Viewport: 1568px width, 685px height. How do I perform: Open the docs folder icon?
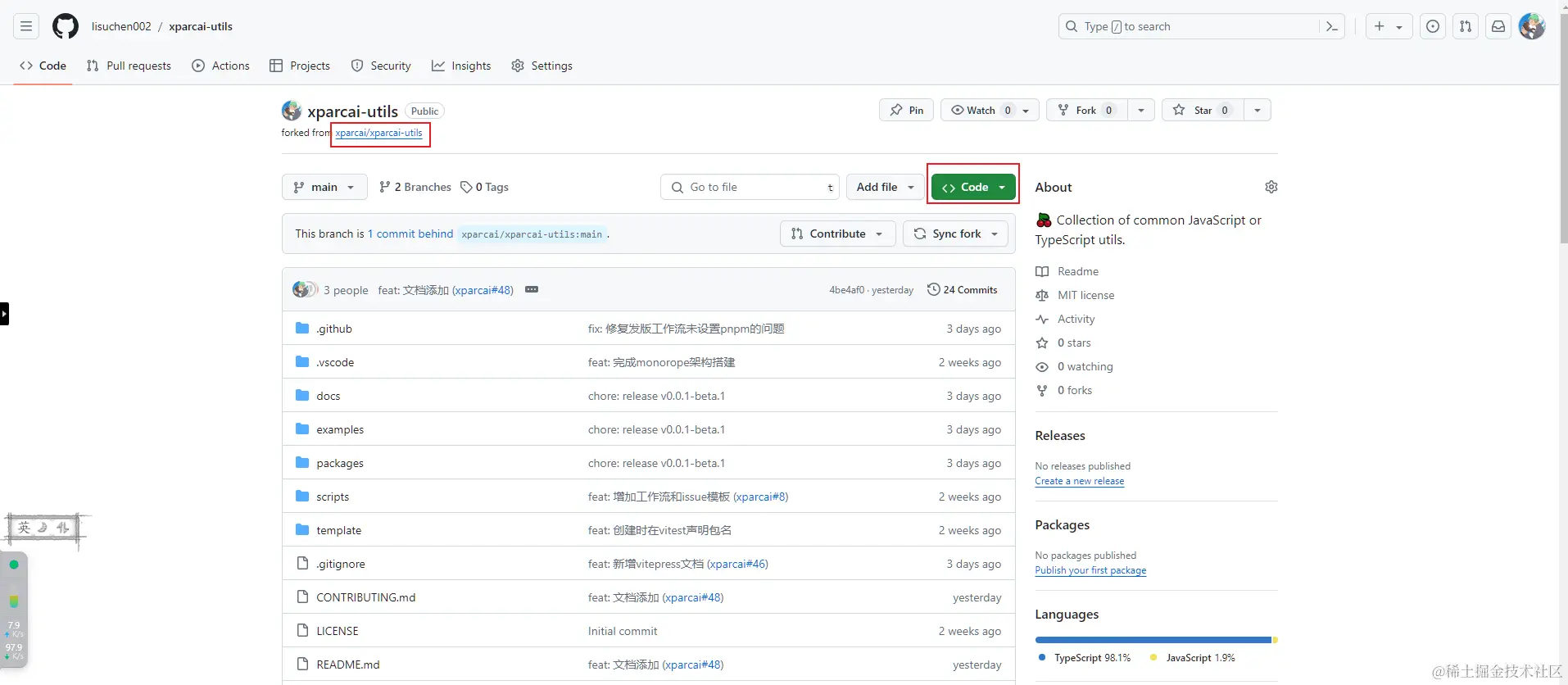click(302, 395)
